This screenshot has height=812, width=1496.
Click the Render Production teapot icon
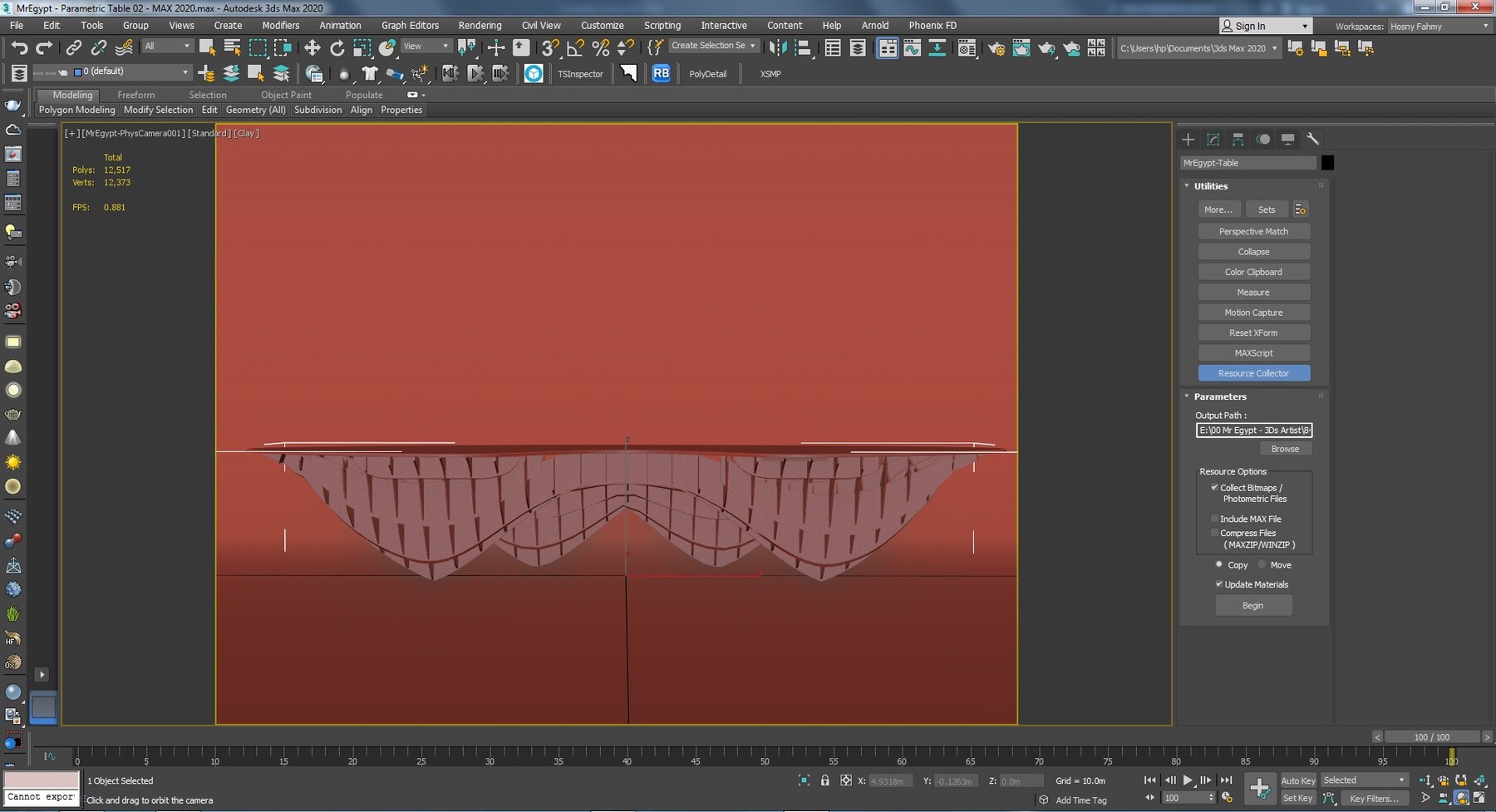(1047, 47)
